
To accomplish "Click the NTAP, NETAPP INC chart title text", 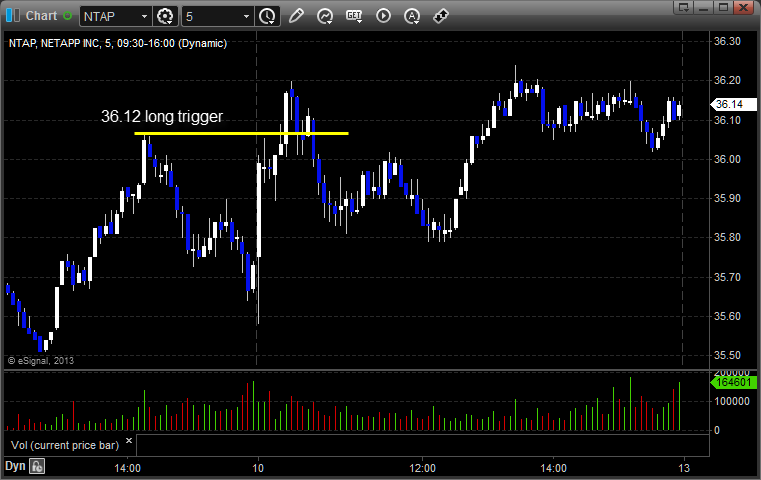I will [x=118, y=43].
